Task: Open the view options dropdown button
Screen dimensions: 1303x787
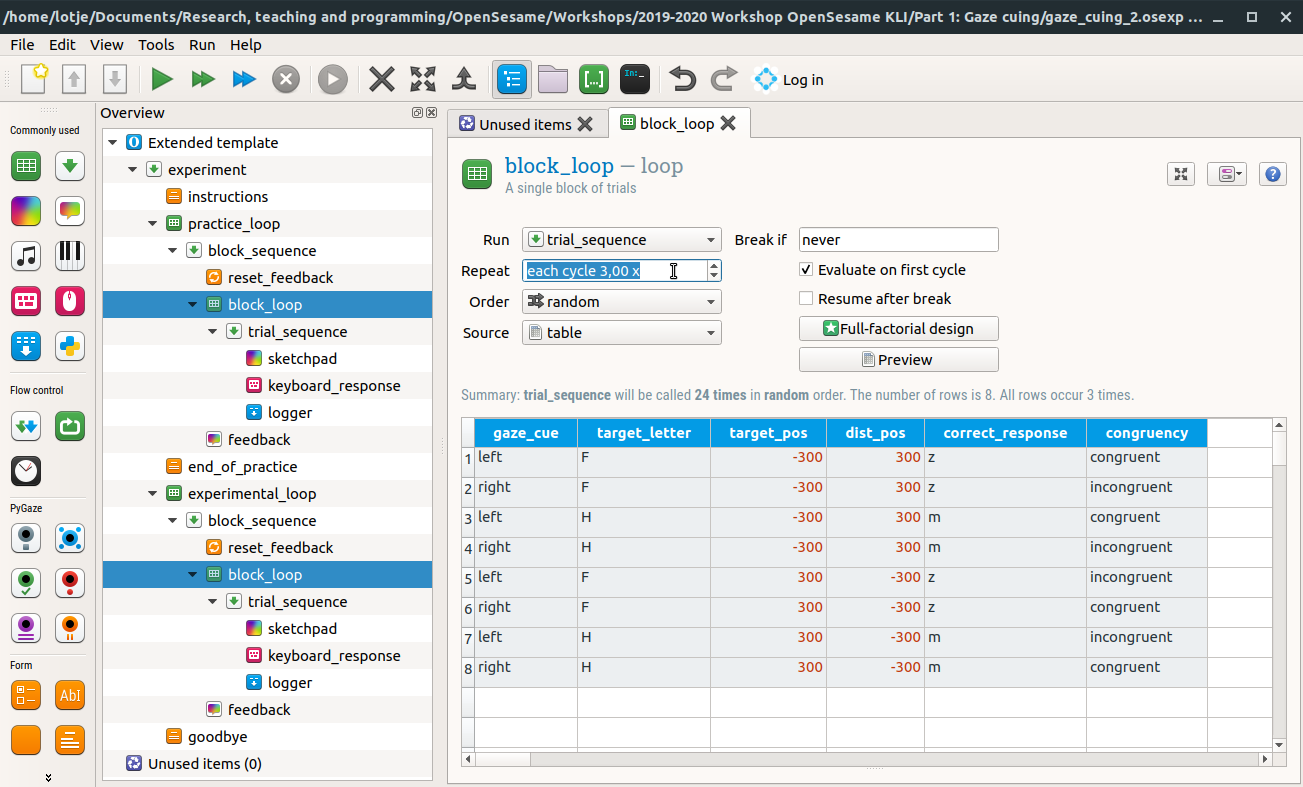Action: (1226, 174)
